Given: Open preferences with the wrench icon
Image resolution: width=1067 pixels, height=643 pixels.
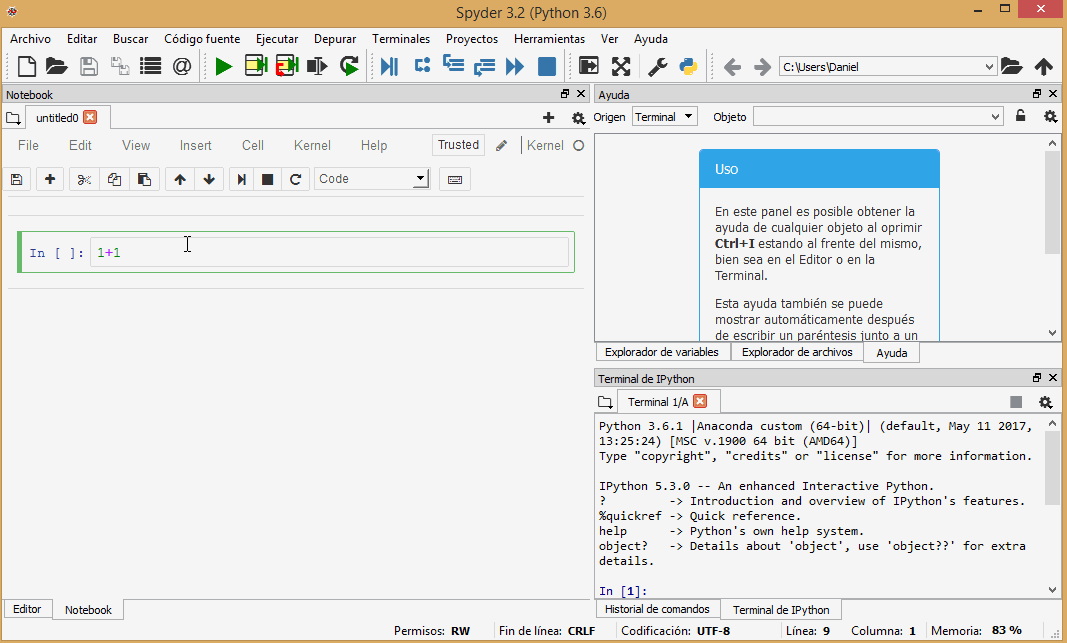Looking at the screenshot, I should coord(657,66).
